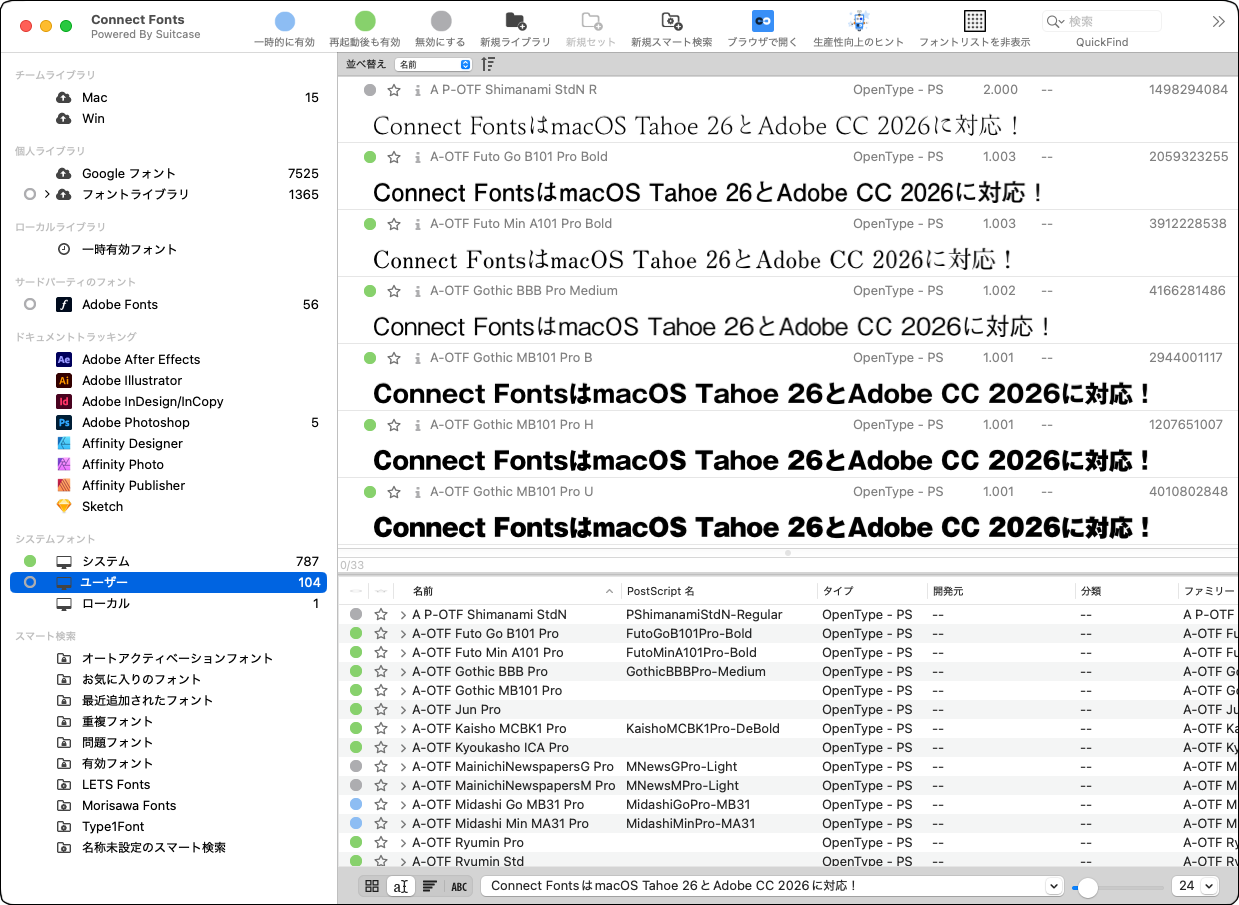Sort by タイプ column header
The height and width of the screenshot is (905, 1239).
(872, 591)
